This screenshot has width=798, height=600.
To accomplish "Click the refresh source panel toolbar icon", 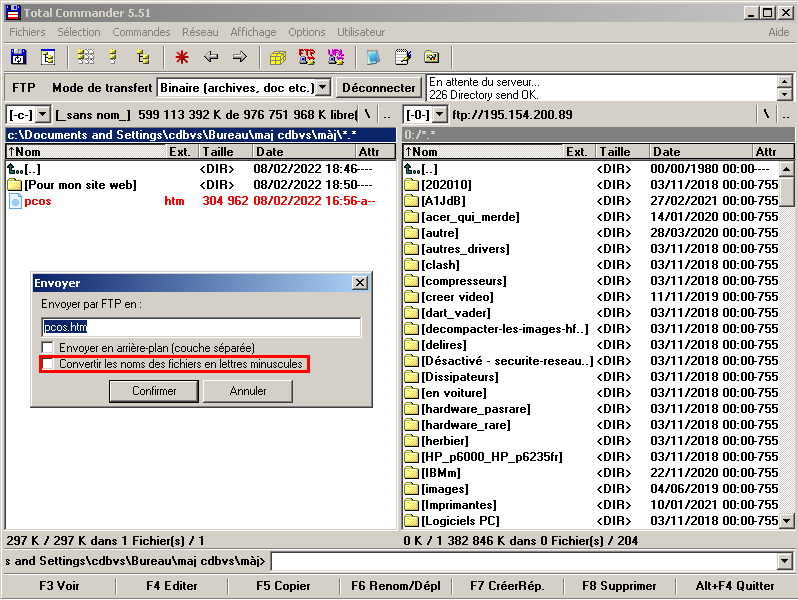I will (18, 57).
